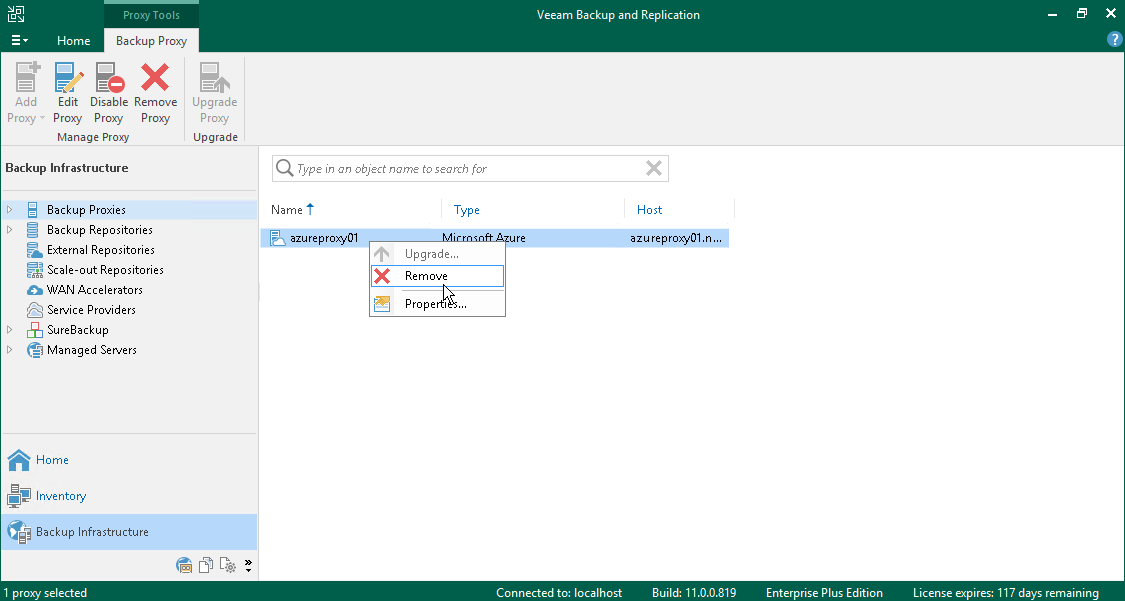Switch to the Home ribbon tab
Screen dimensions: 1125x601
[x=73, y=40]
